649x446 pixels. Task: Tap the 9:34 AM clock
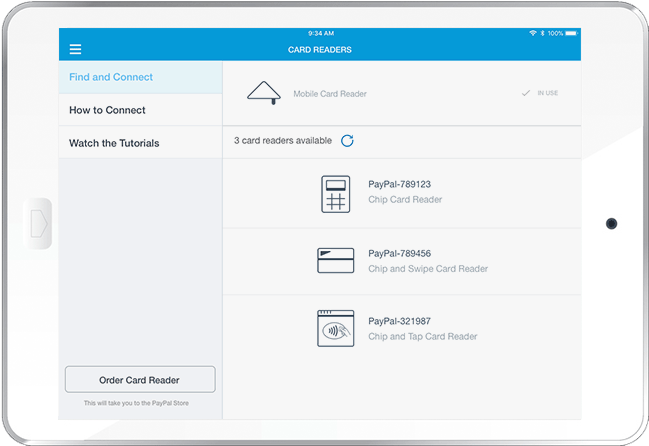coord(321,33)
